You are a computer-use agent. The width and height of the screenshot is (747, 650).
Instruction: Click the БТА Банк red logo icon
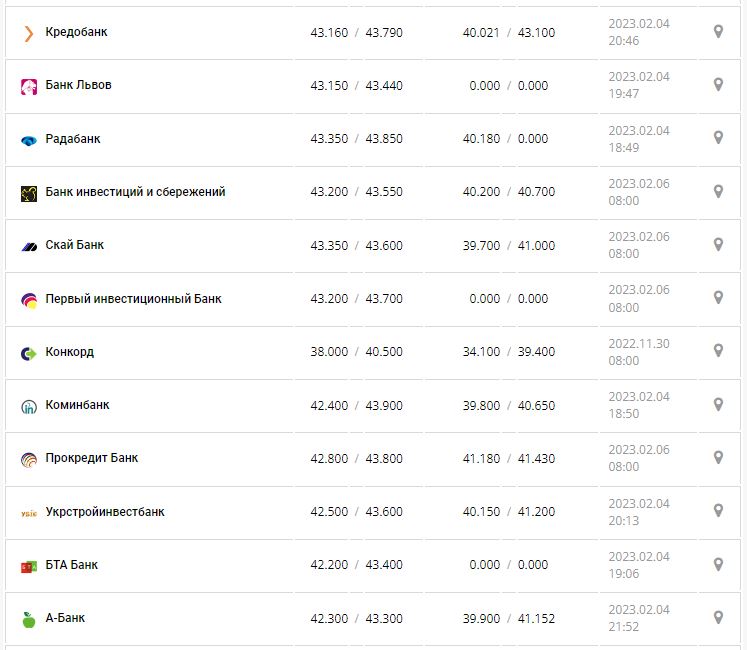tap(28, 567)
